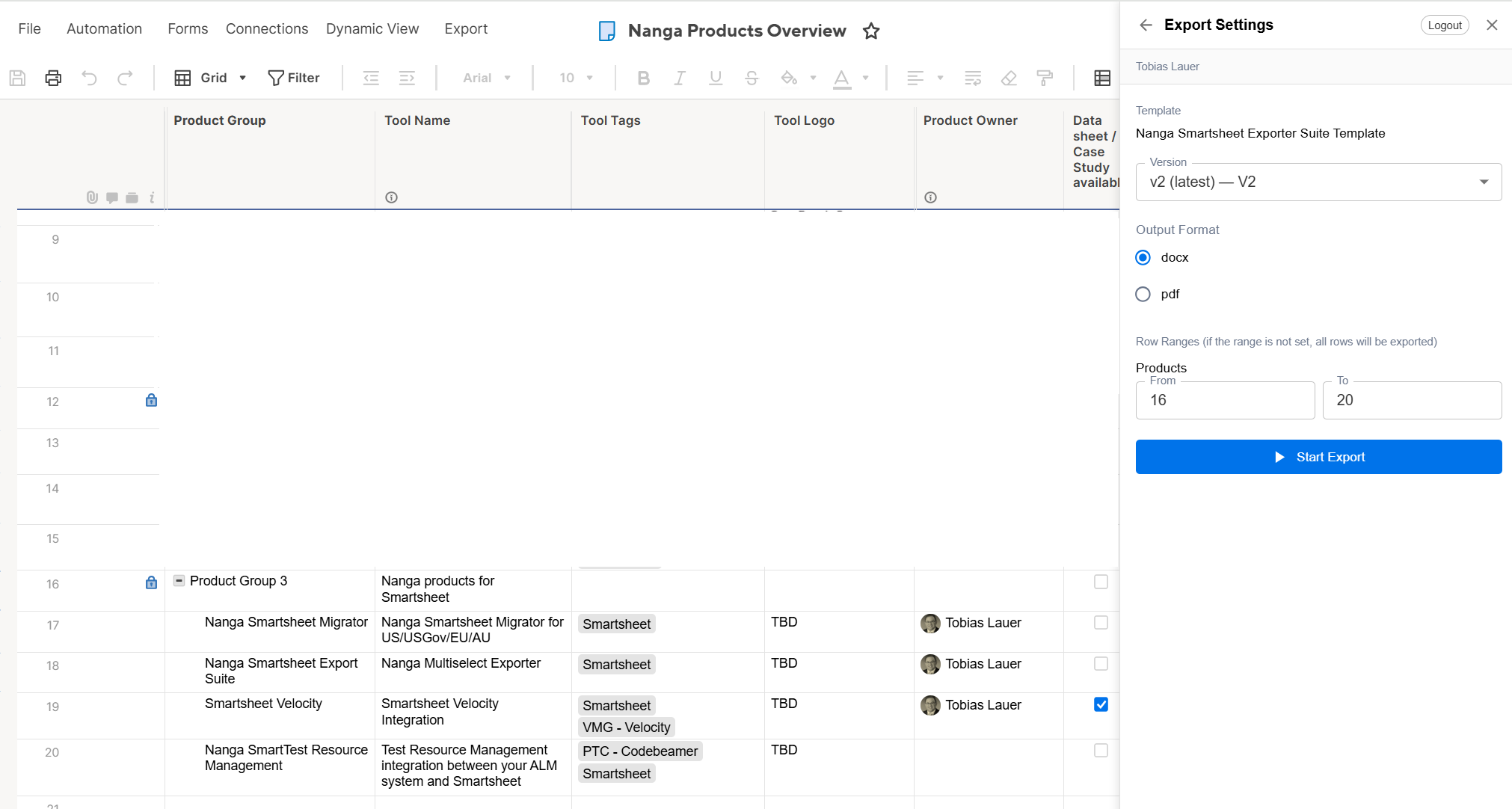Toggle Bold formatting
This screenshot has width=1512, height=809.
pyautogui.click(x=643, y=78)
